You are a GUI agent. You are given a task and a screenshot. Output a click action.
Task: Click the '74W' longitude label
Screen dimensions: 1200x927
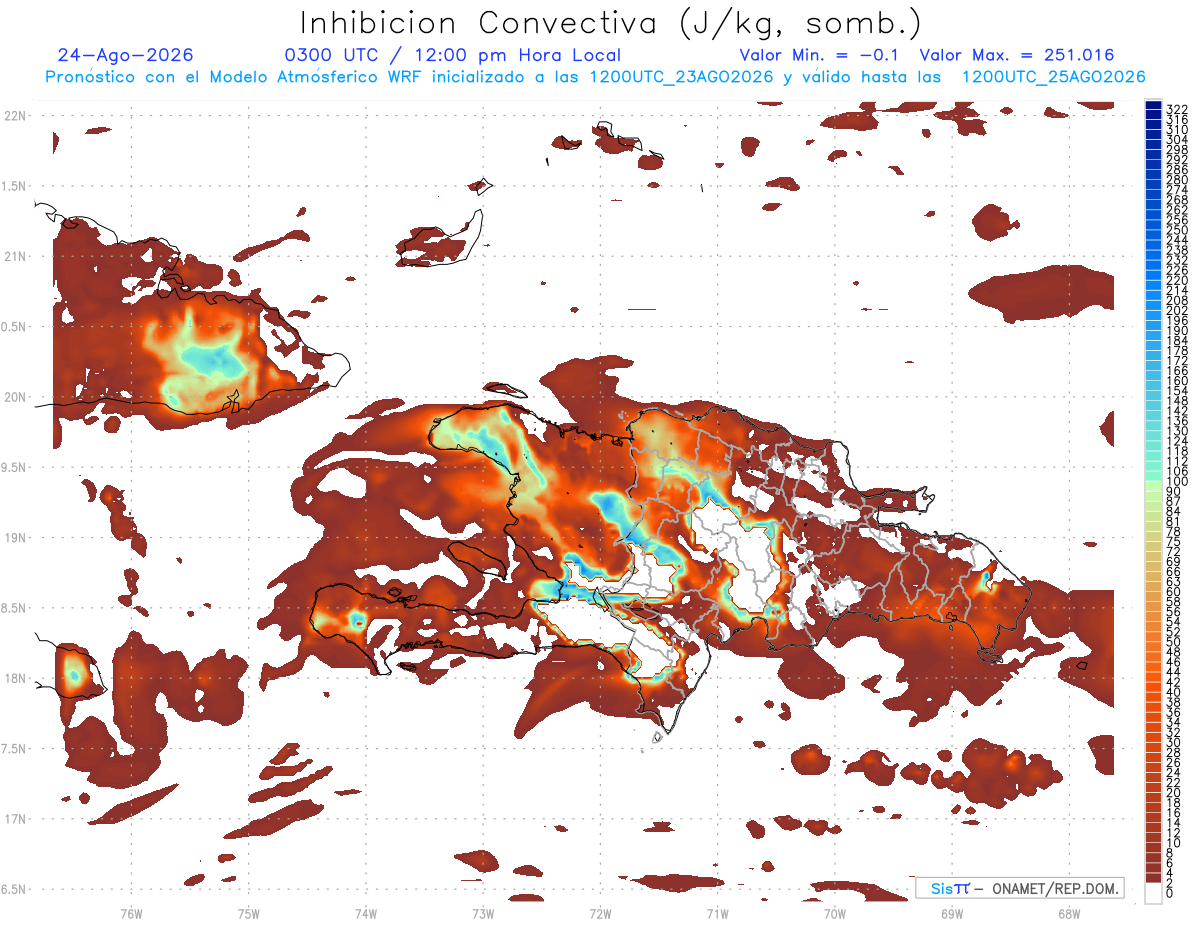(365, 913)
